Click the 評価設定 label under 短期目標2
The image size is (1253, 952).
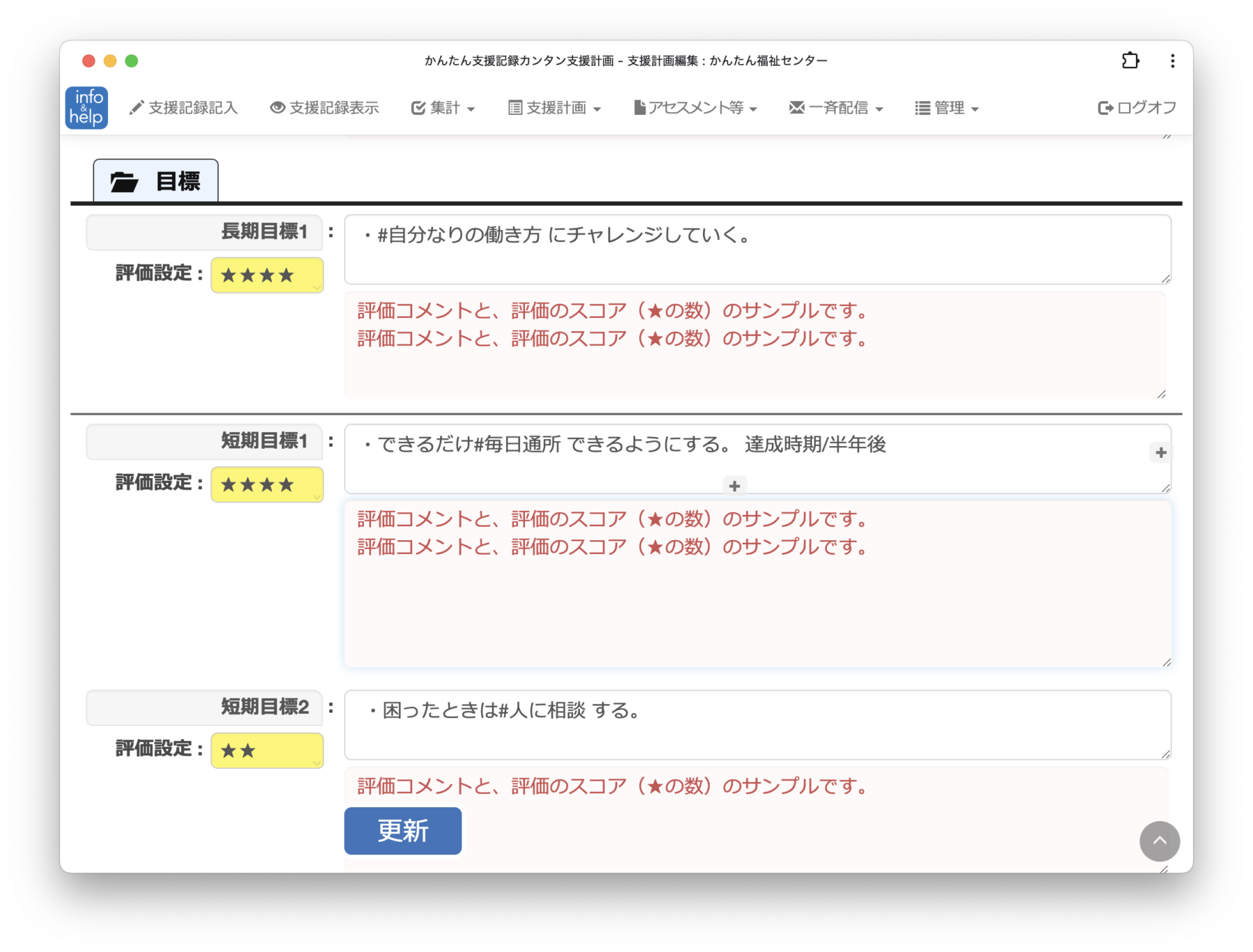[159, 749]
